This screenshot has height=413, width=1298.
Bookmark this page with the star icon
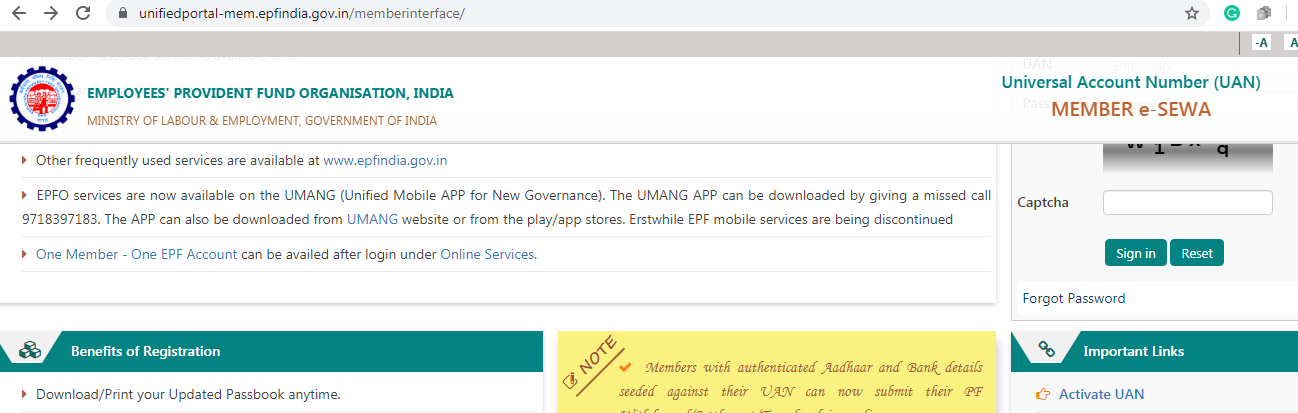click(x=1191, y=14)
